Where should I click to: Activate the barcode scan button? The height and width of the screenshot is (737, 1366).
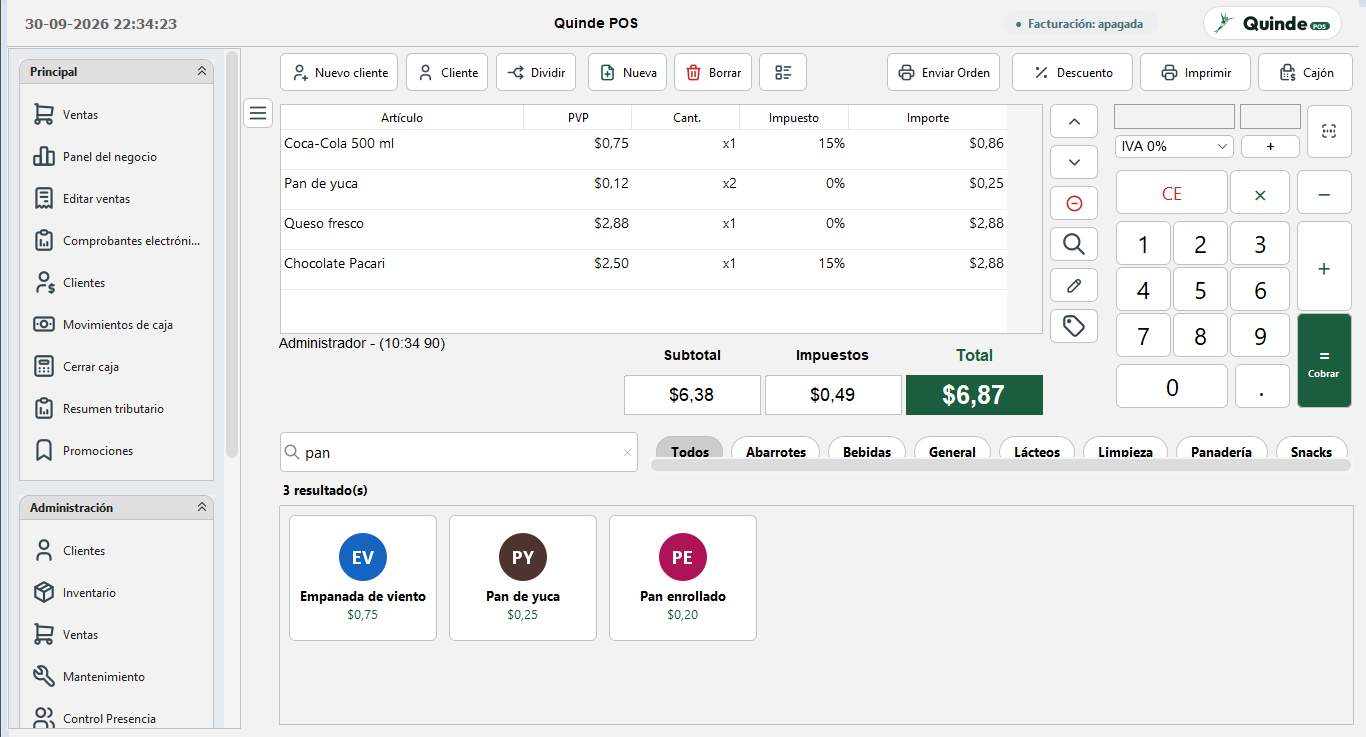[x=1329, y=131]
